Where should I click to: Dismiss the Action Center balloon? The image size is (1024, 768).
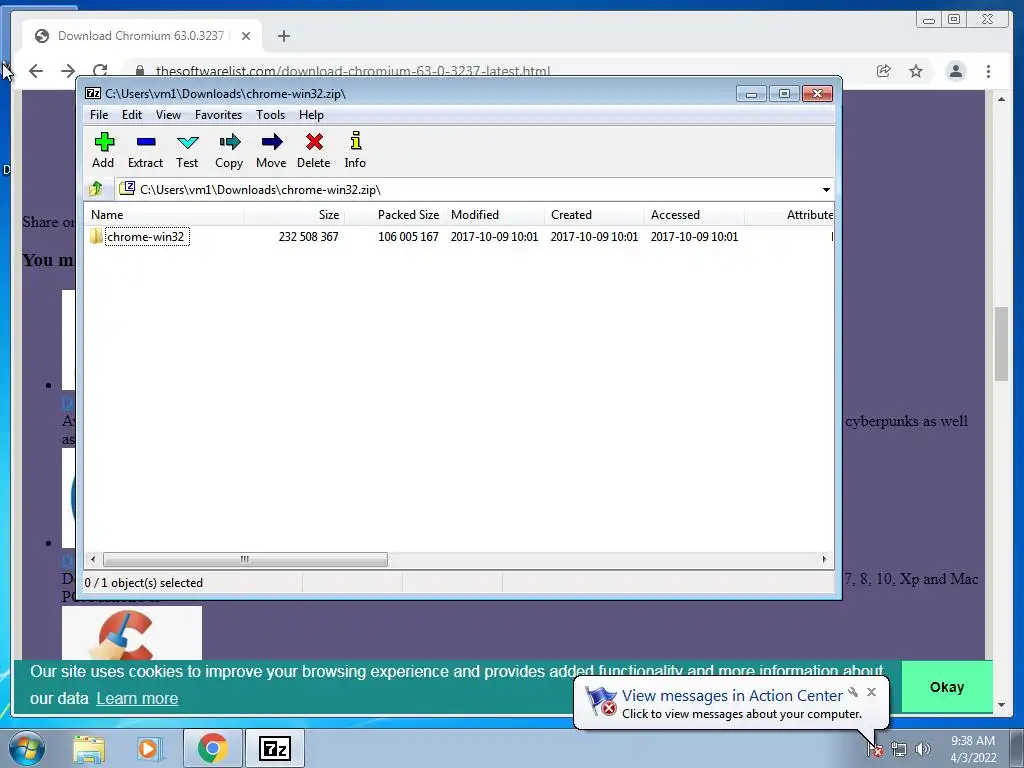click(871, 692)
